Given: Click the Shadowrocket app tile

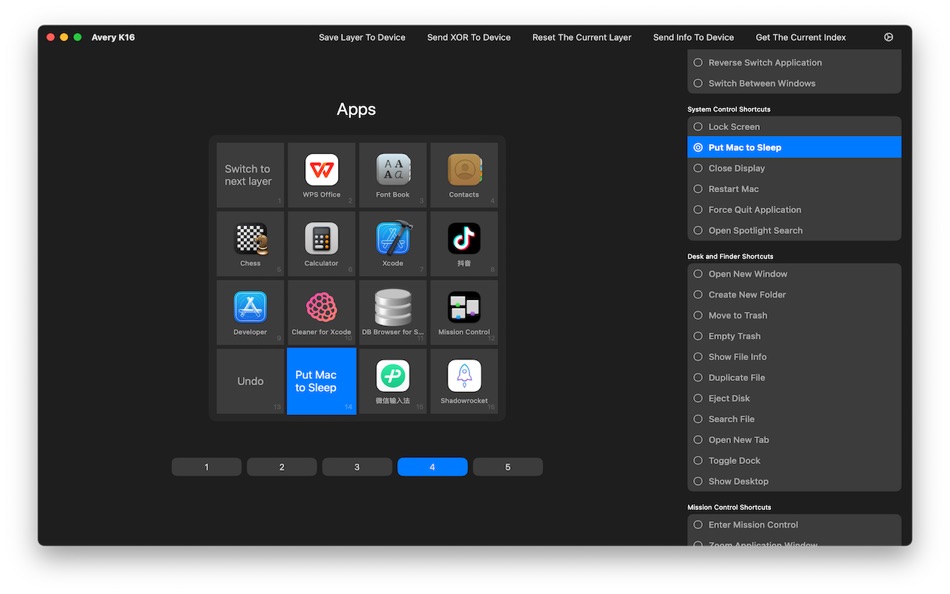Looking at the screenshot, I should pos(464,381).
